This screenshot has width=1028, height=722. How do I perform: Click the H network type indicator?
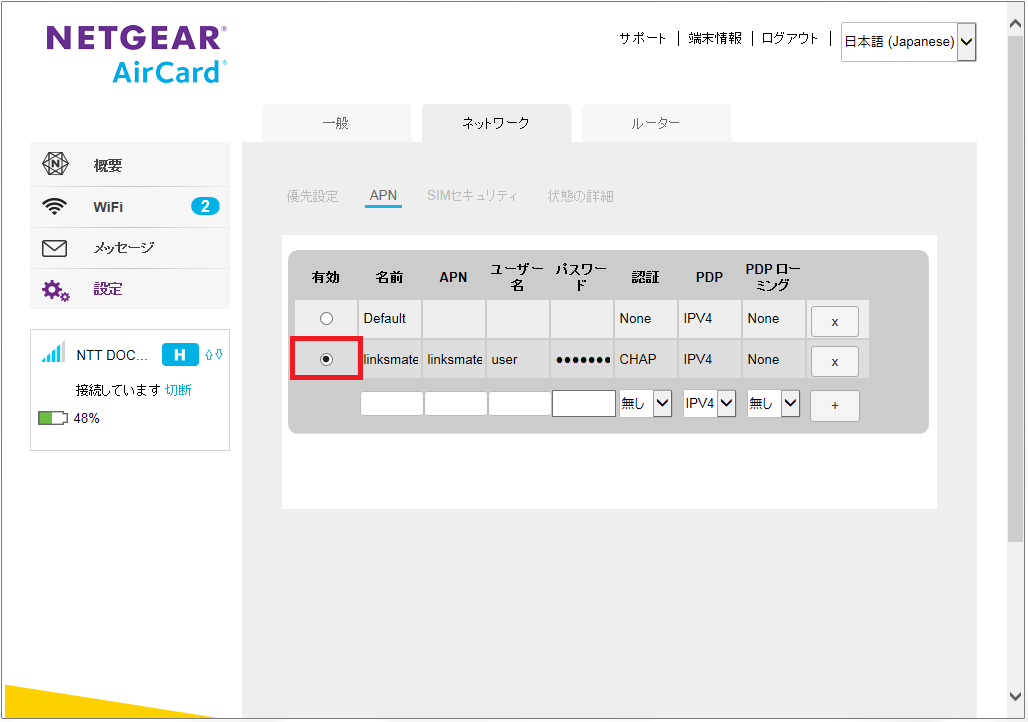(x=180, y=355)
